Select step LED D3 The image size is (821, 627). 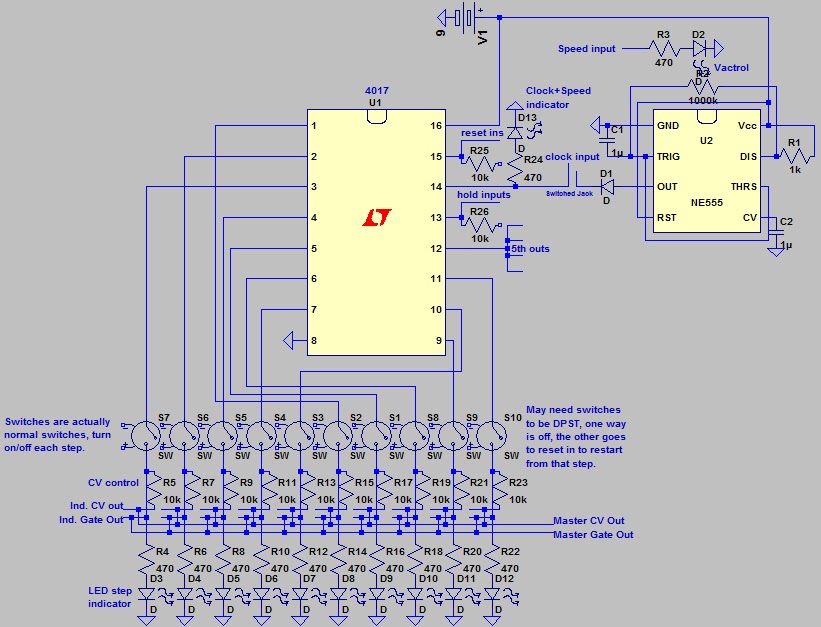point(147,595)
